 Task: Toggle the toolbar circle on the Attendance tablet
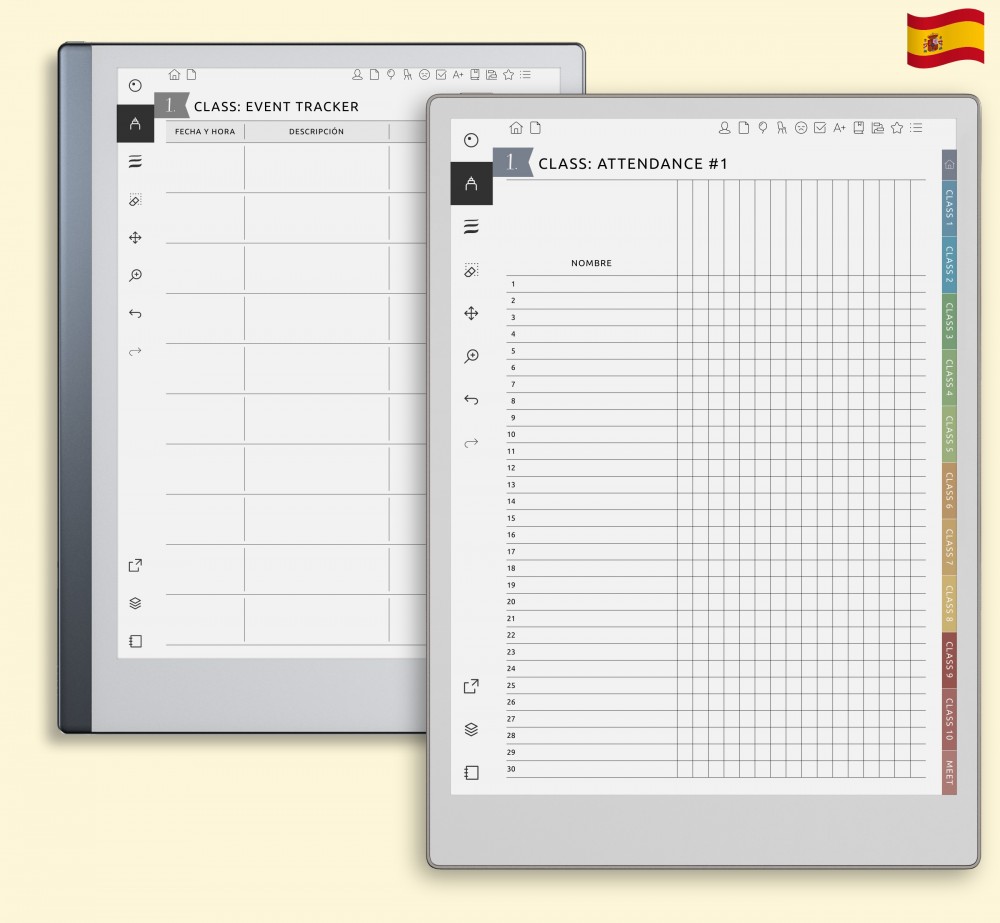(x=471, y=140)
